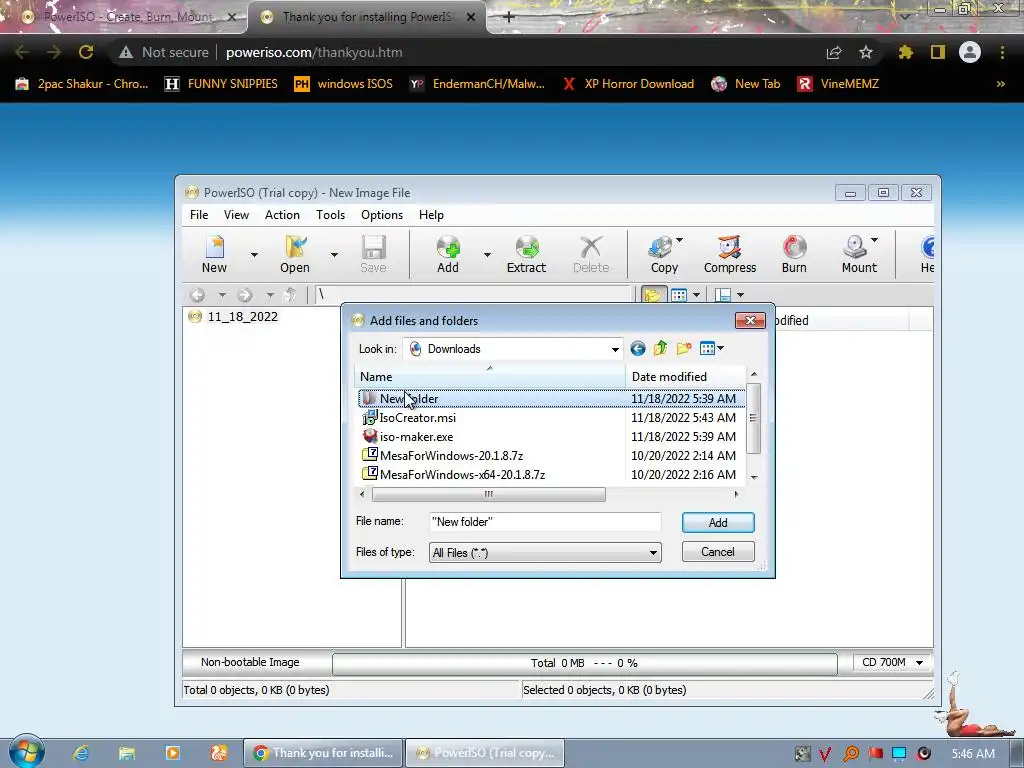The image size is (1024, 768).
Task: Click the file list vertical scrollbar
Action: point(754,419)
